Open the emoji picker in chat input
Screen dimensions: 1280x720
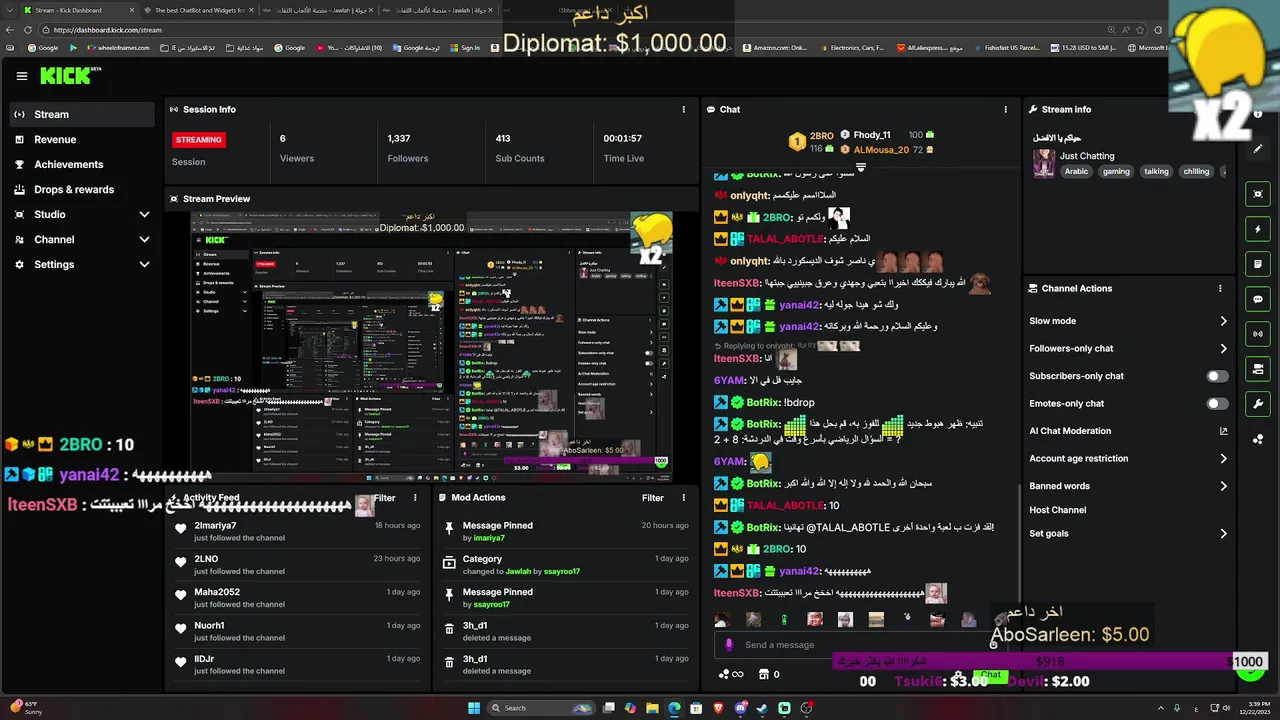point(993,645)
